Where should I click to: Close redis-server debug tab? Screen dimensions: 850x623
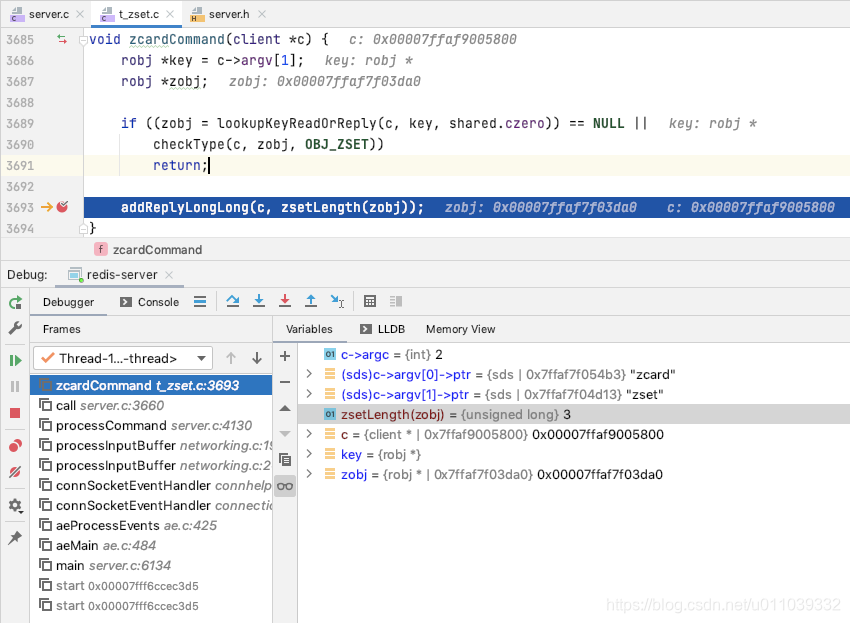point(169,275)
